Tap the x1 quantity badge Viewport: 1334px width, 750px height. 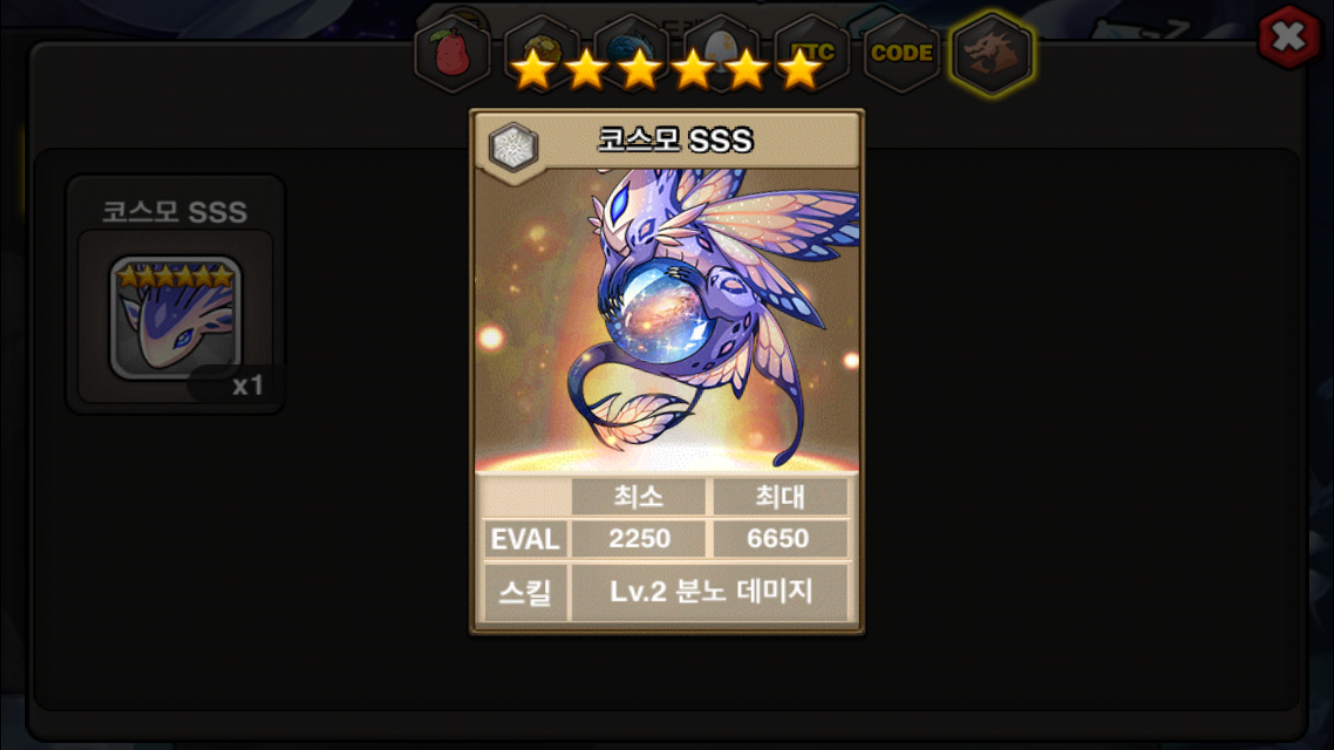click(x=246, y=385)
